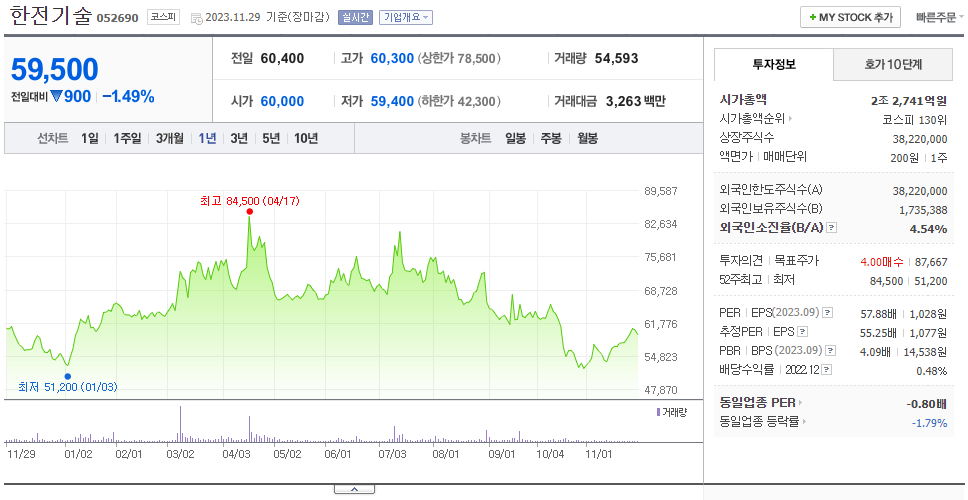Click the 시가 value 60,000
The image size is (968, 500).
pyautogui.click(x=282, y=101)
